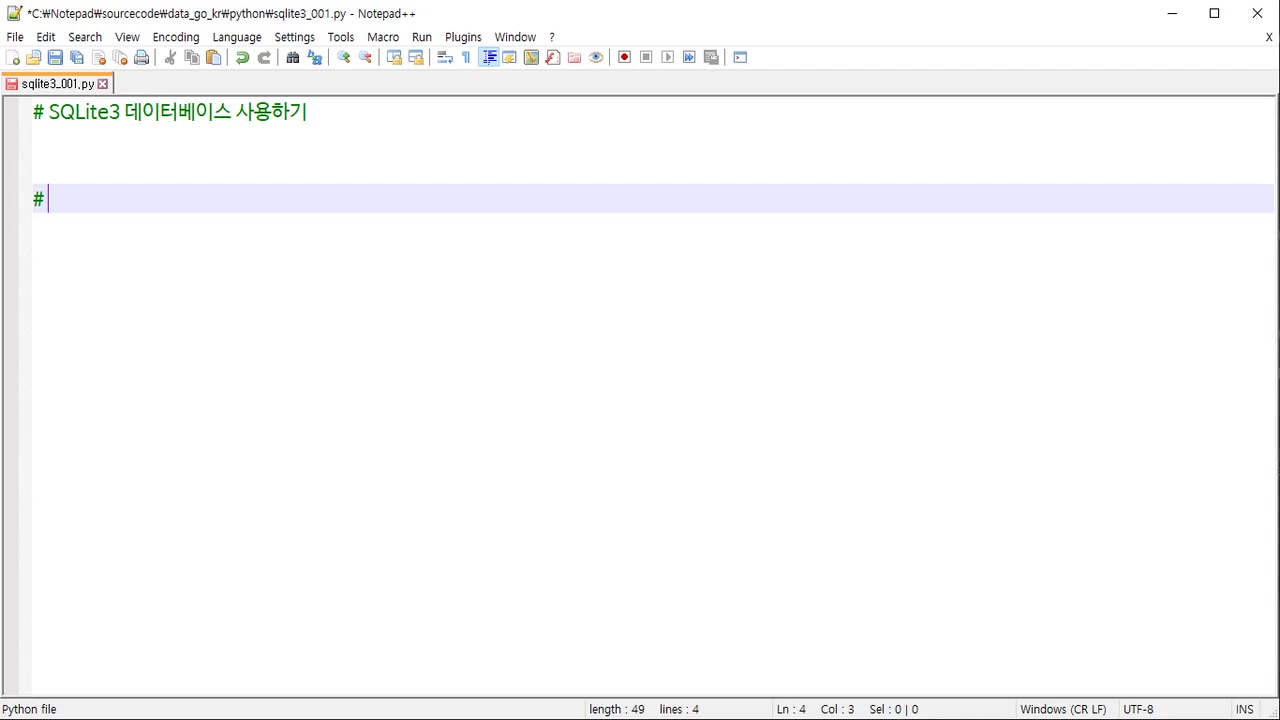Screen dimensions: 1280x720
Task: Click the New file toolbar icon
Action: 13,58
